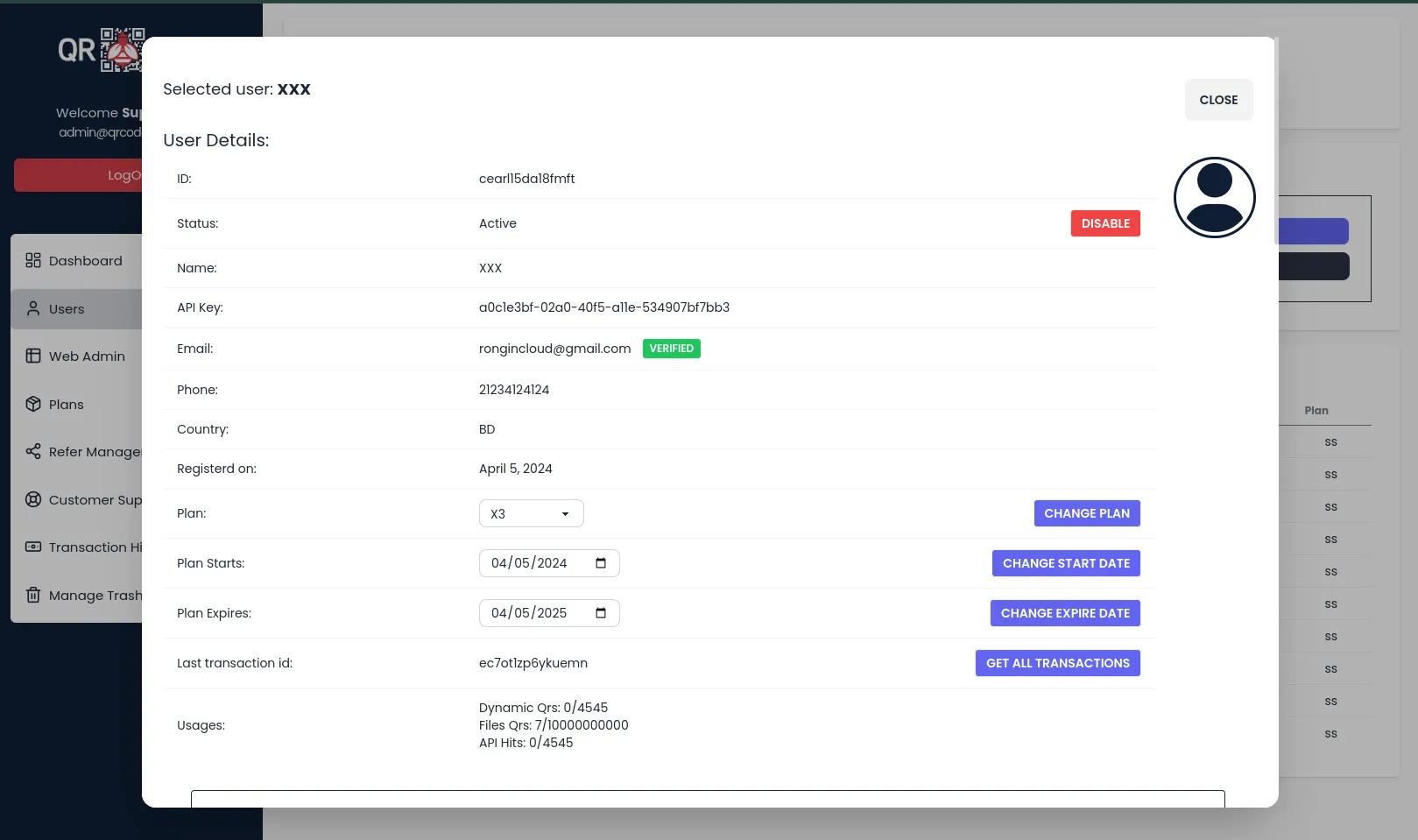
Task: Open the Plans menu item text
Action: coord(67,404)
